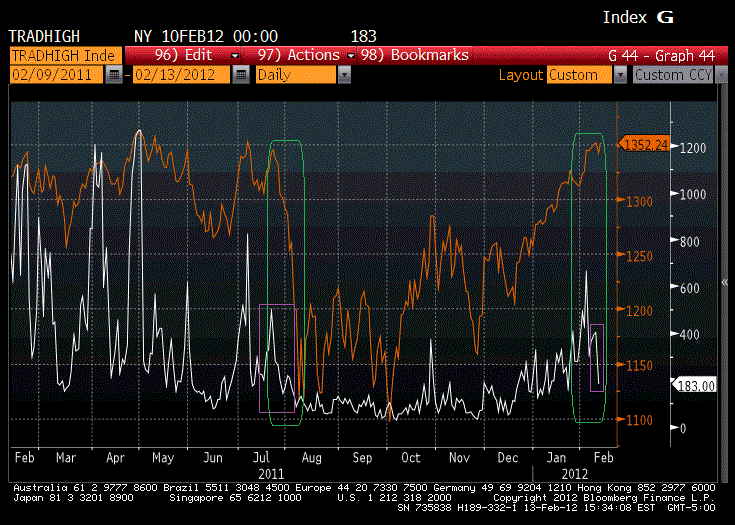This screenshot has width=735, height=525.
Task: Click the Copyright 2012 Bloomberg Finance L.P. text
Action: coord(604,497)
